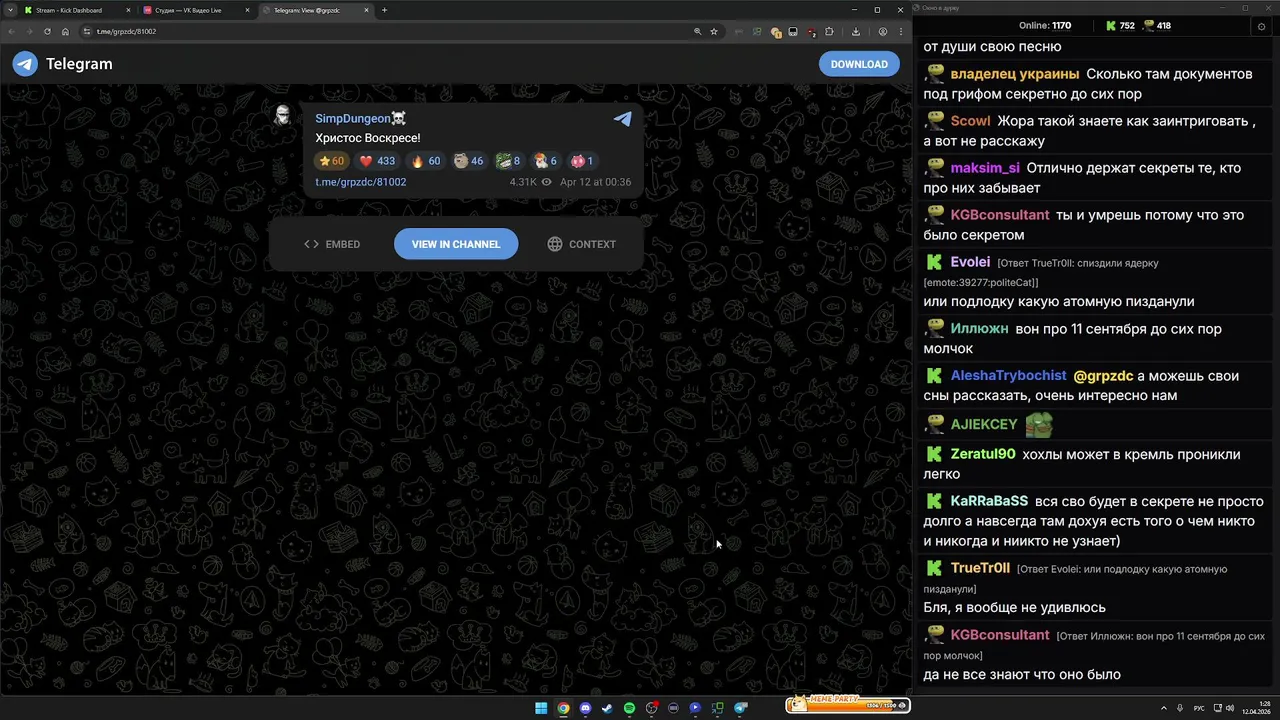Click the Kick viewer count 752
Screen dimensions: 1280x720
coord(1120,26)
